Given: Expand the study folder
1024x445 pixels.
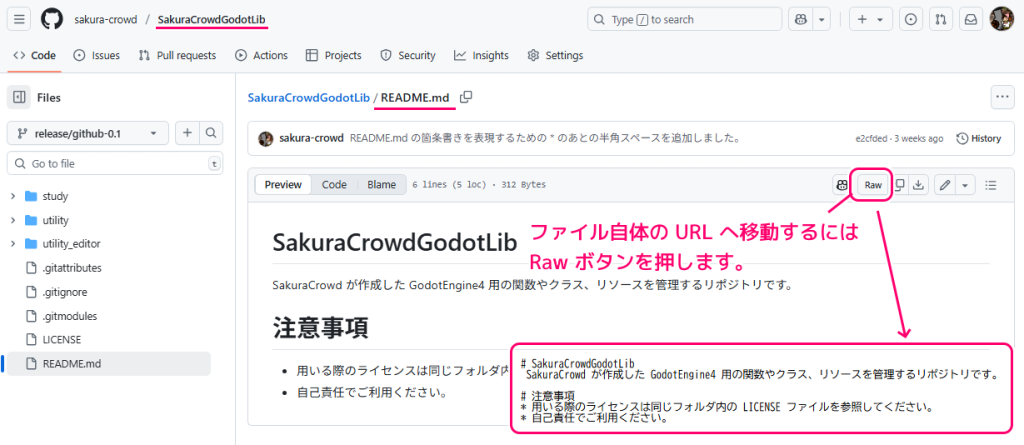Looking at the screenshot, I should [x=13, y=196].
